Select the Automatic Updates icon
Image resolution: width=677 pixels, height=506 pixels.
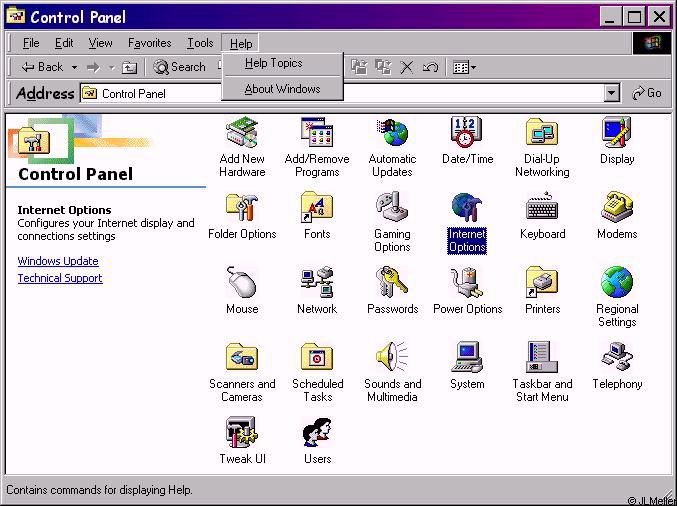[392, 133]
